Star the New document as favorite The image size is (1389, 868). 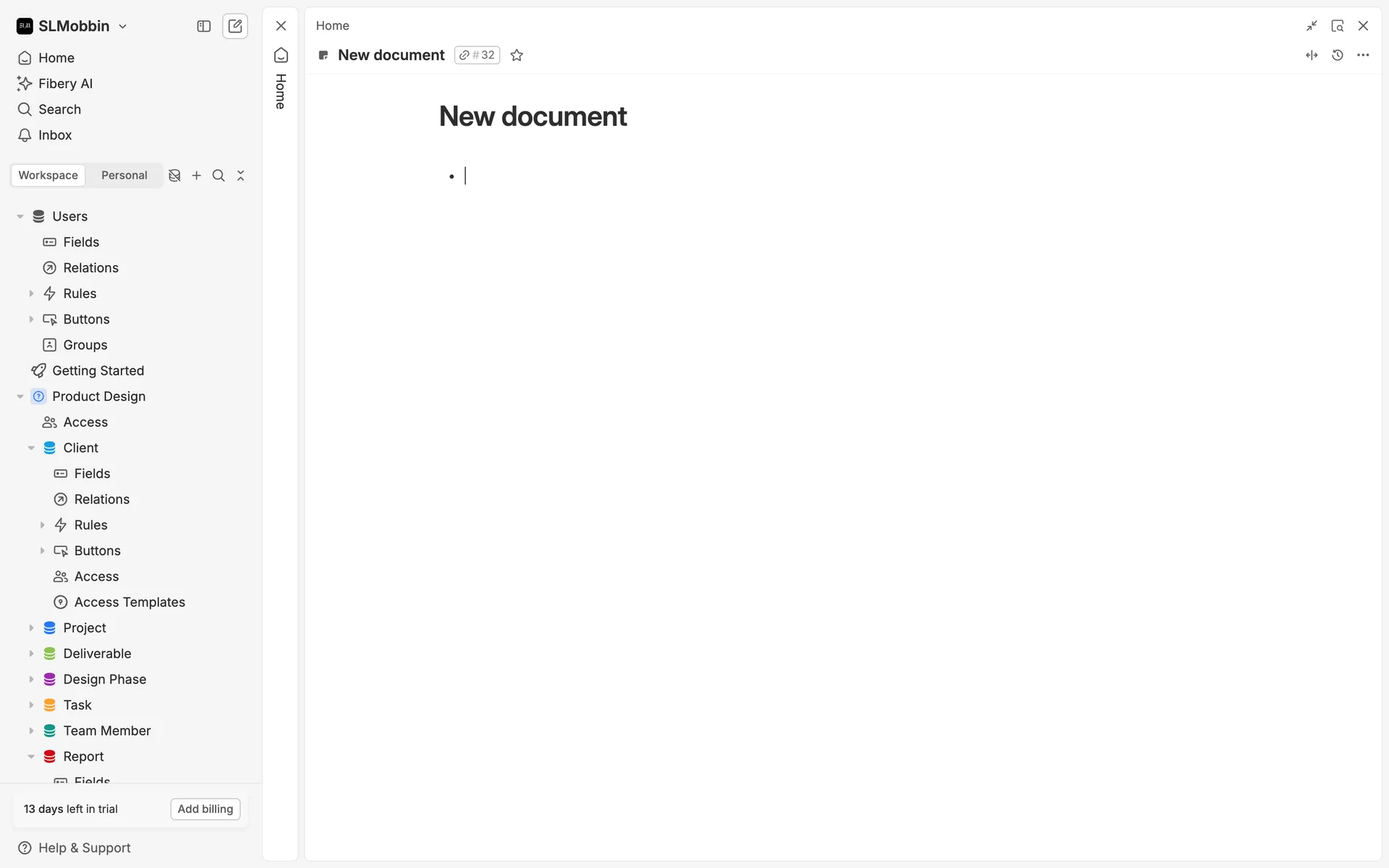(x=517, y=55)
